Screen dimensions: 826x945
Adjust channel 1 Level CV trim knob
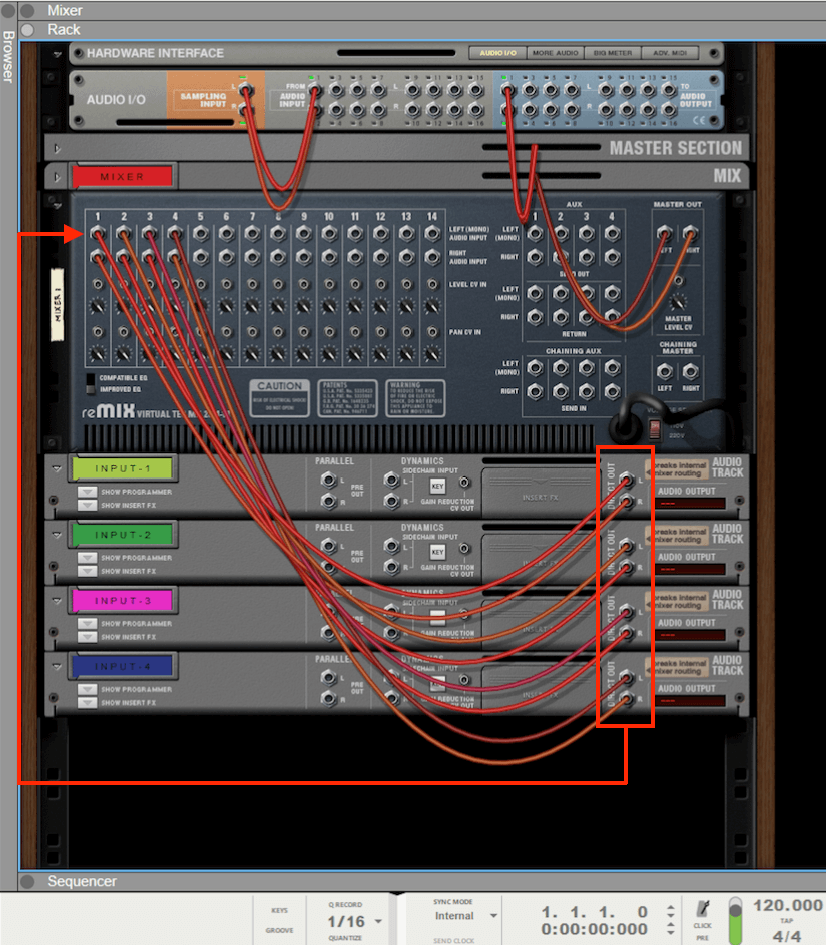click(98, 306)
